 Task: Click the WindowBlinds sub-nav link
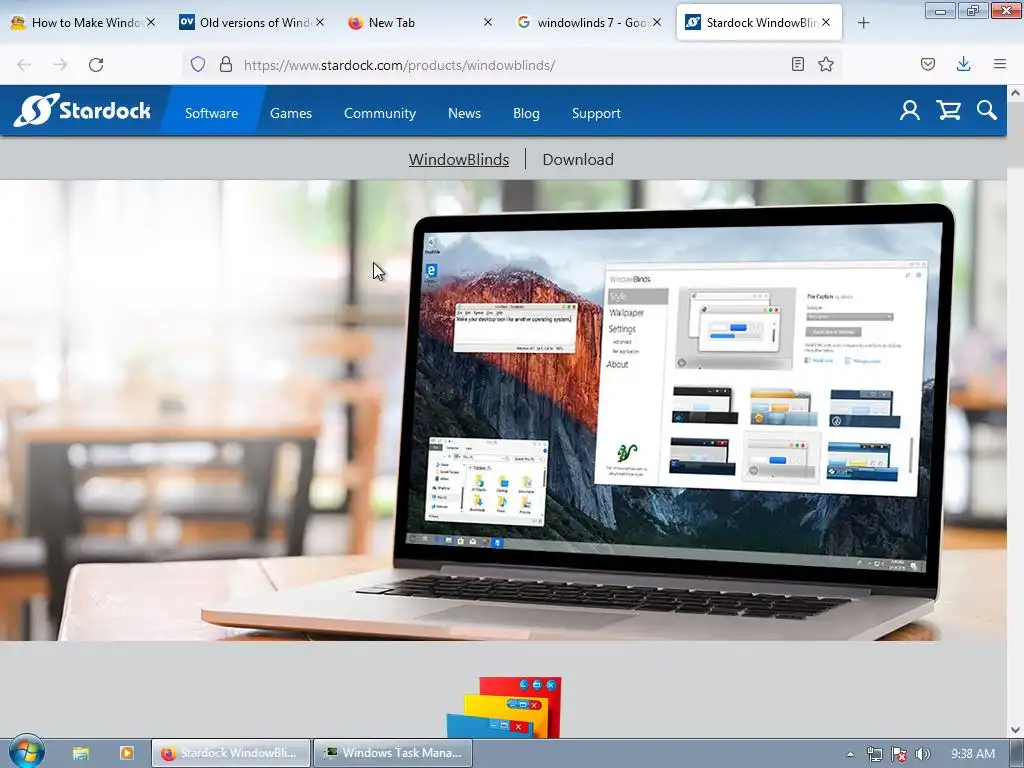point(458,159)
